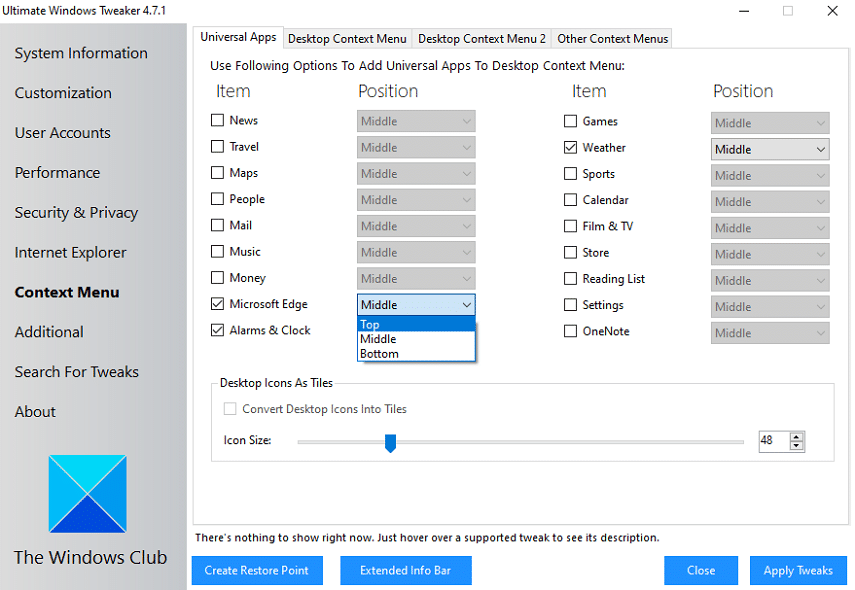The image size is (855, 590).
Task: Select Top from the position list
Action: 416,324
